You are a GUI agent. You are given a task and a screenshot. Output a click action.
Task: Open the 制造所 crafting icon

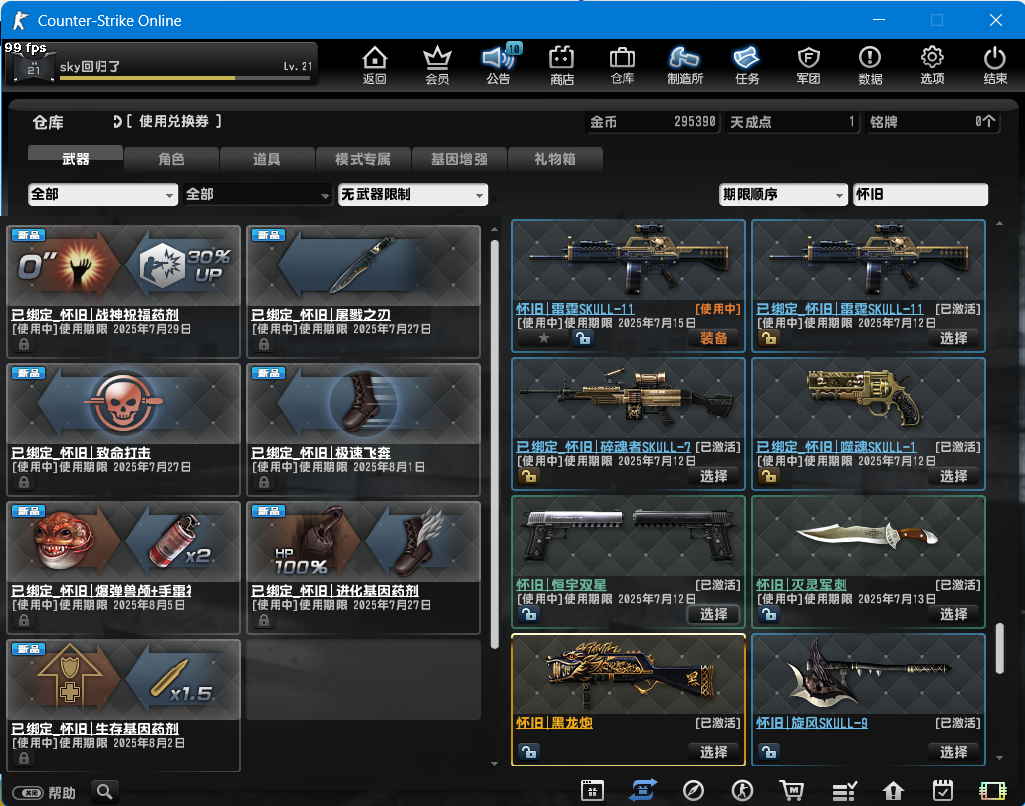684,65
